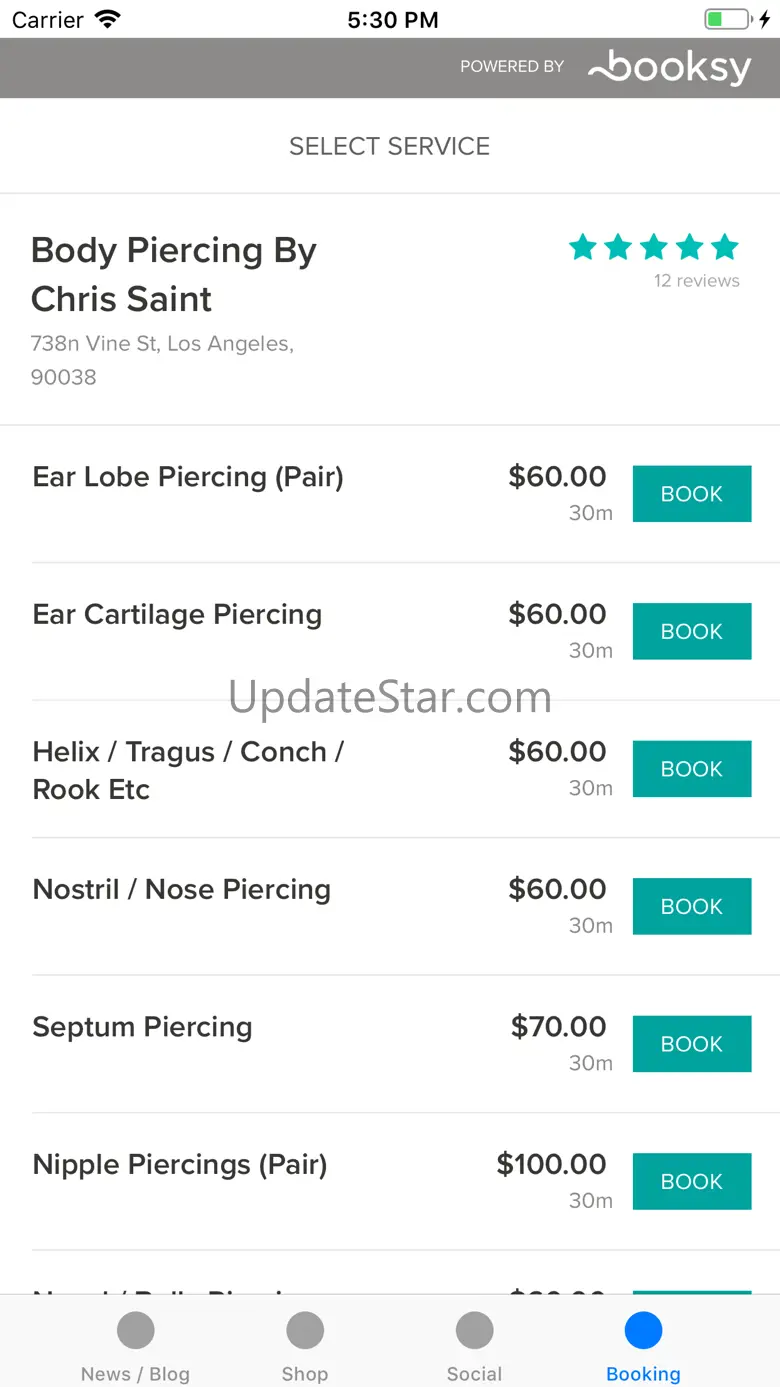This screenshot has width=780, height=1387.
Task: Select the Booking tab
Action: click(x=643, y=1346)
